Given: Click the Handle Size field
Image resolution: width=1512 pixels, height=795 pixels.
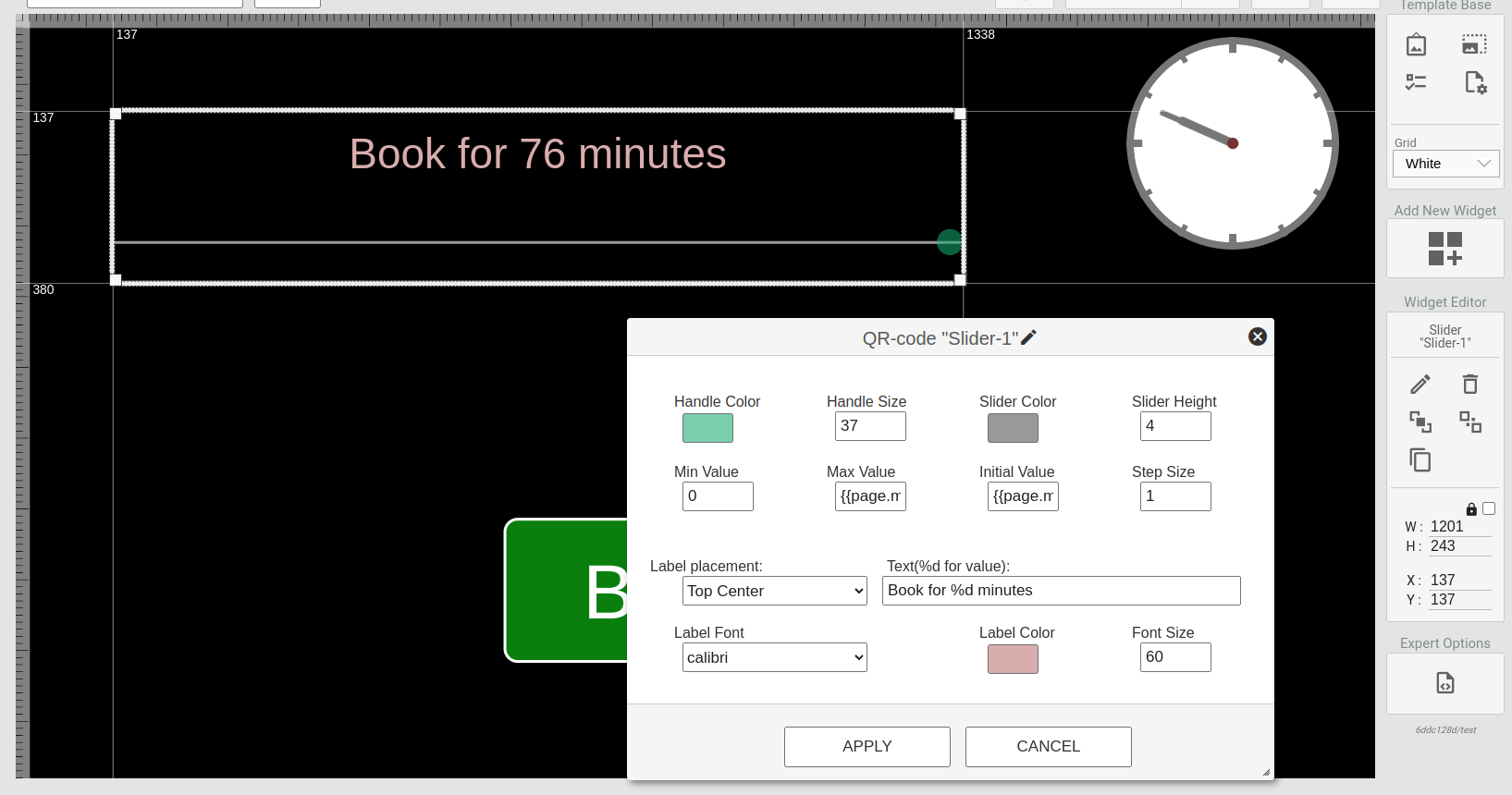Looking at the screenshot, I should (870, 426).
